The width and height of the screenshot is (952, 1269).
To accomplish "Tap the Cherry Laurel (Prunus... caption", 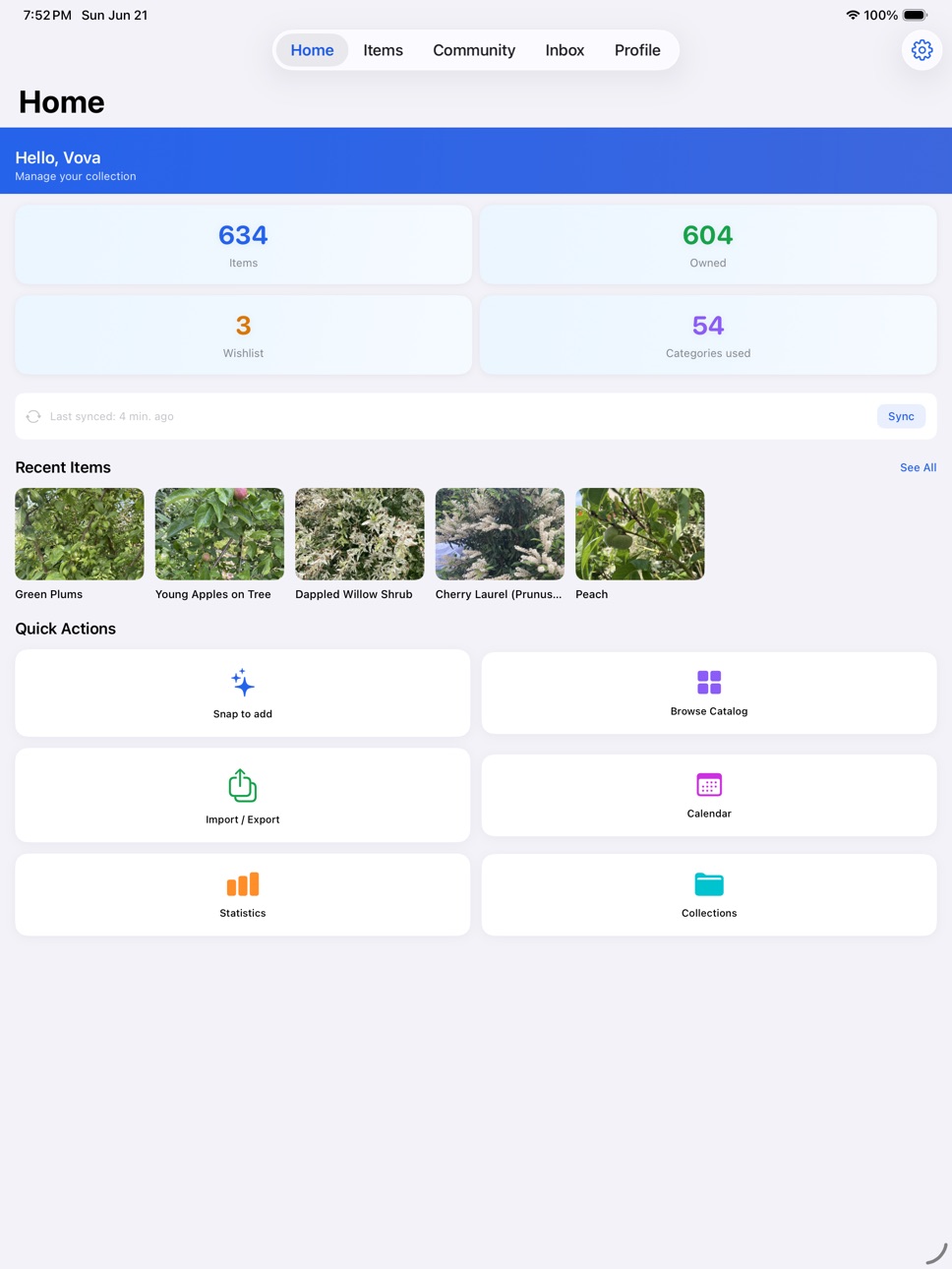I will pos(499,594).
